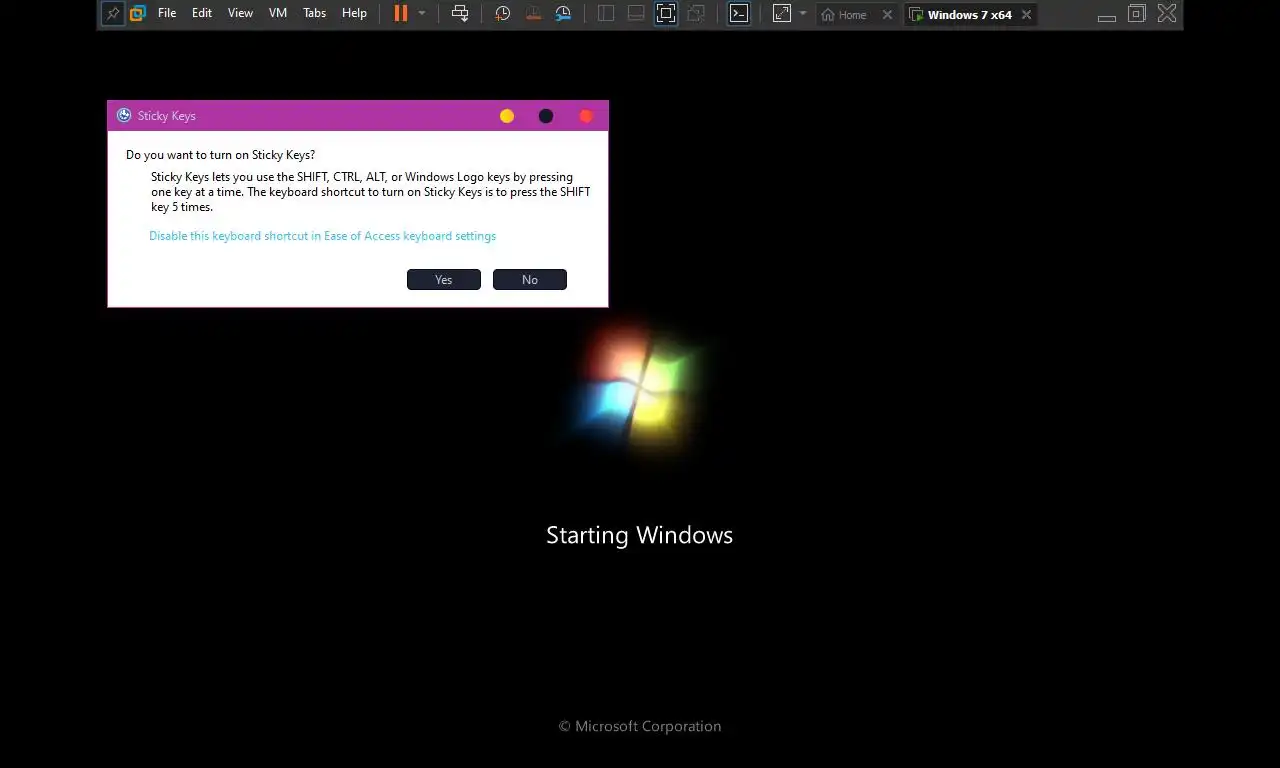Screen dimensions: 1280x768
Task: Click No in the Sticky Keys dialog
Action: (x=530, y=280)
